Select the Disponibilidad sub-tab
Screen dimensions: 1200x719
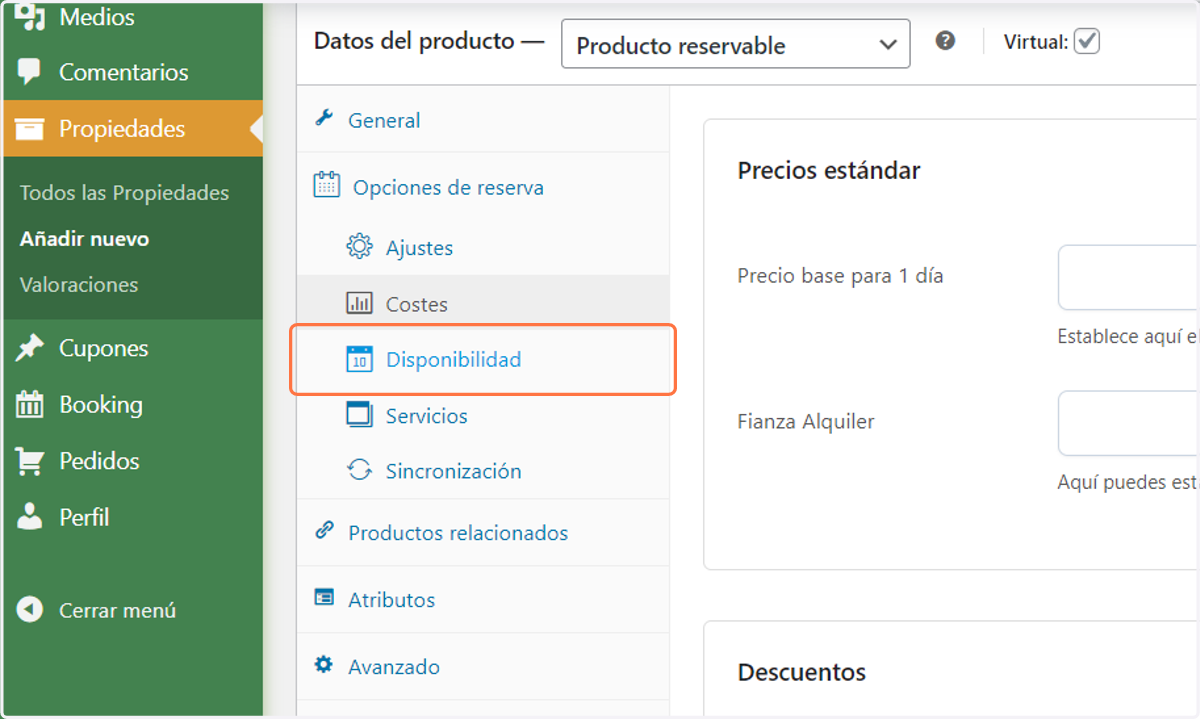(x=483, y=360)
